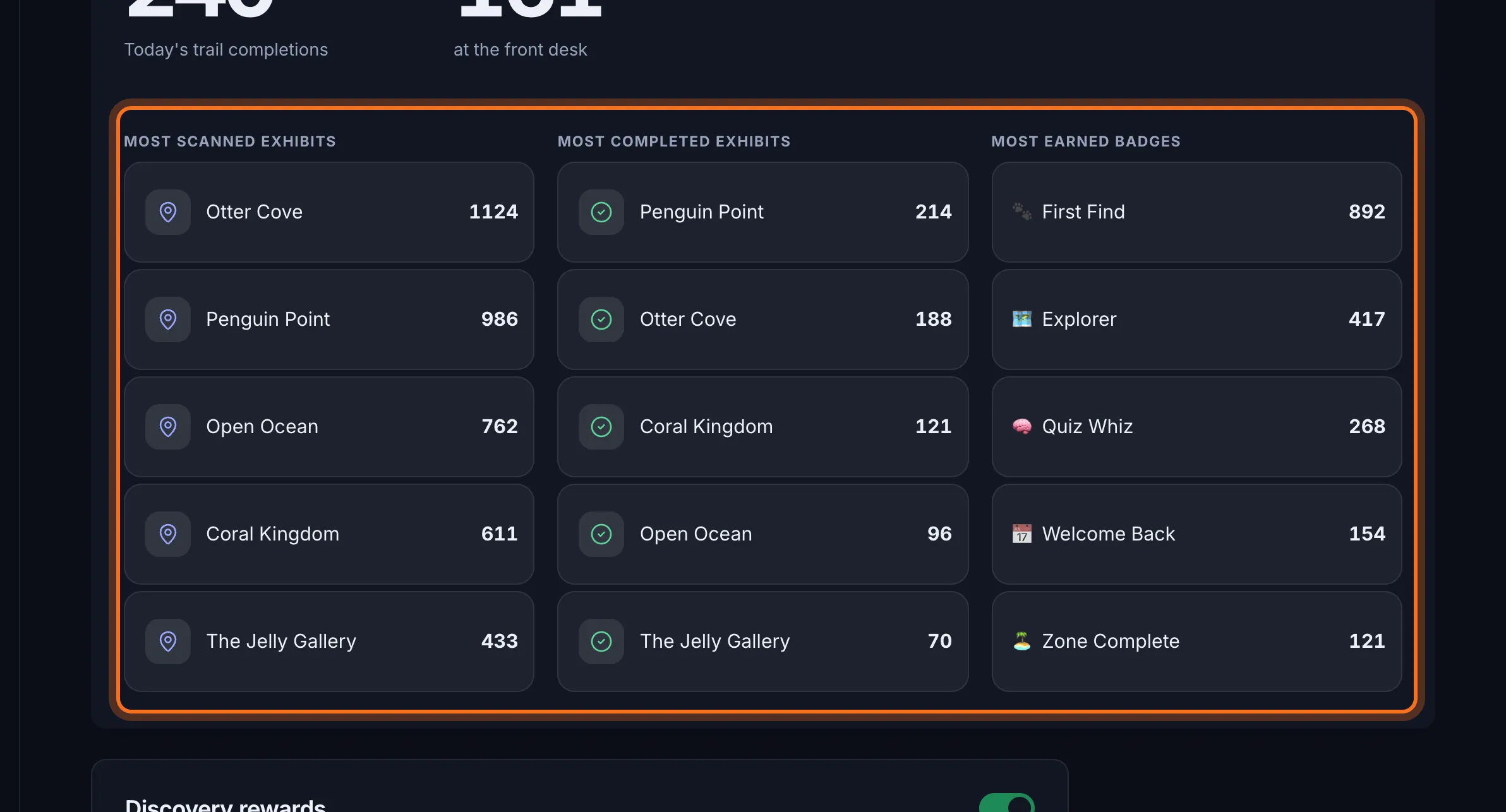The image size is (1506, 812).
Task: Click the checkmark icon next to Penguin Point 214
Action: pos(601,212)
